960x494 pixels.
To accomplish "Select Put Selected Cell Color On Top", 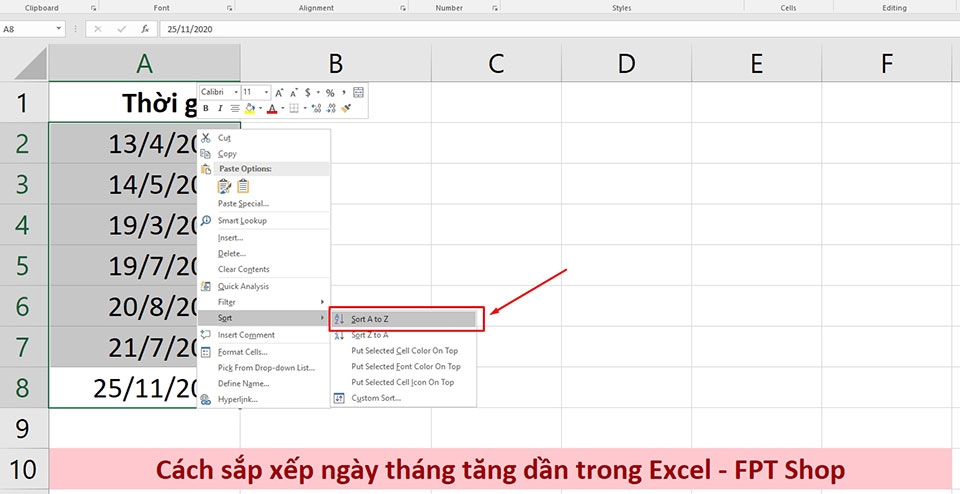I will pos(404,351).
